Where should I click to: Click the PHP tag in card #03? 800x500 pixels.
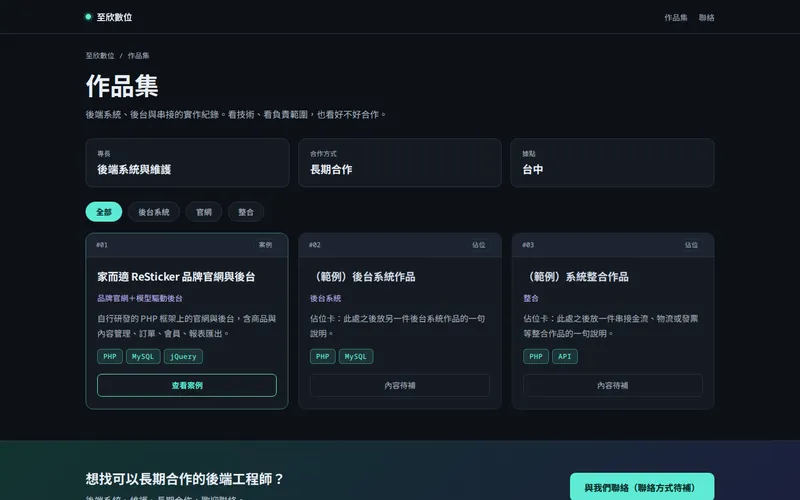pyautogui.click(x=536, y=356)
